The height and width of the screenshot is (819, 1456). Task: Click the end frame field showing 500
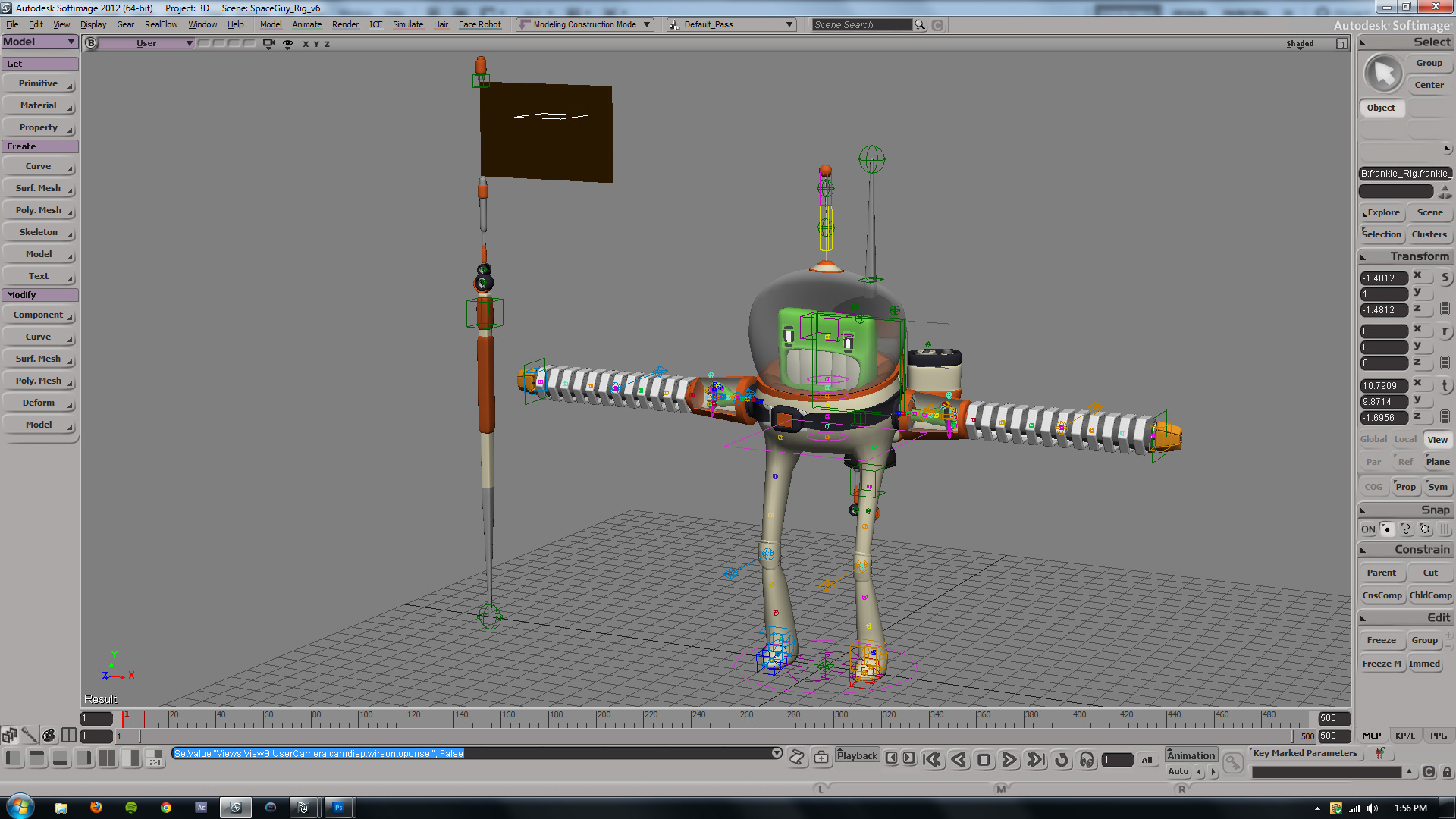coord(1334,718)
